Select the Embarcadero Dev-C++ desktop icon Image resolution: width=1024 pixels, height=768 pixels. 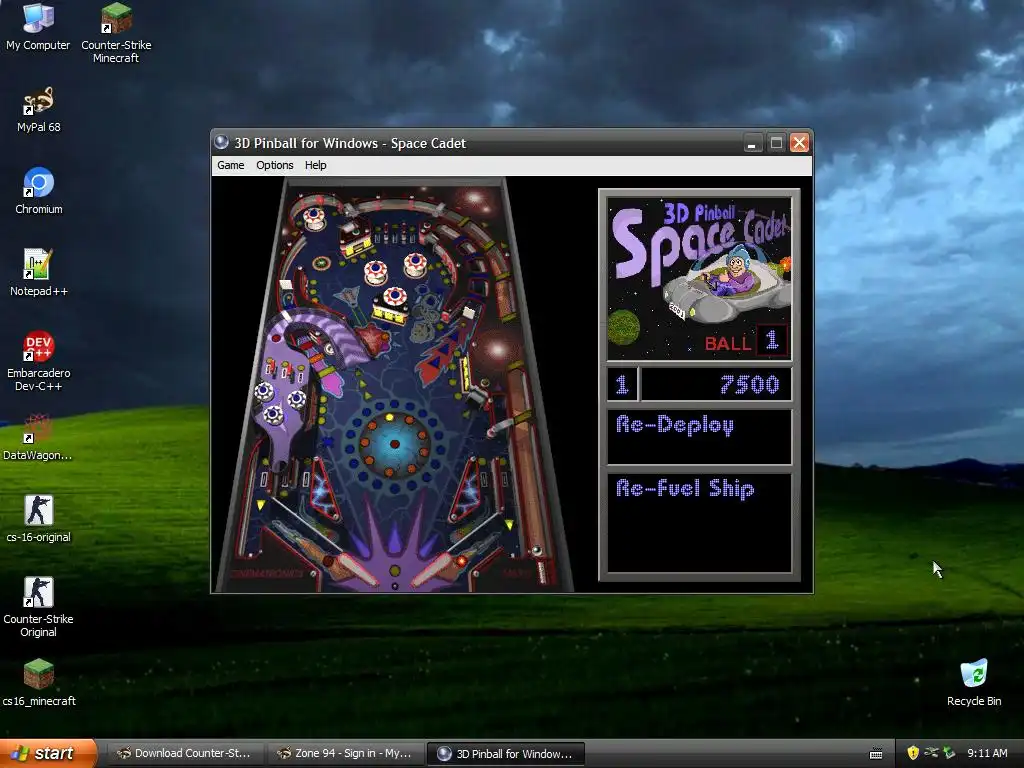tap(39, 360)
